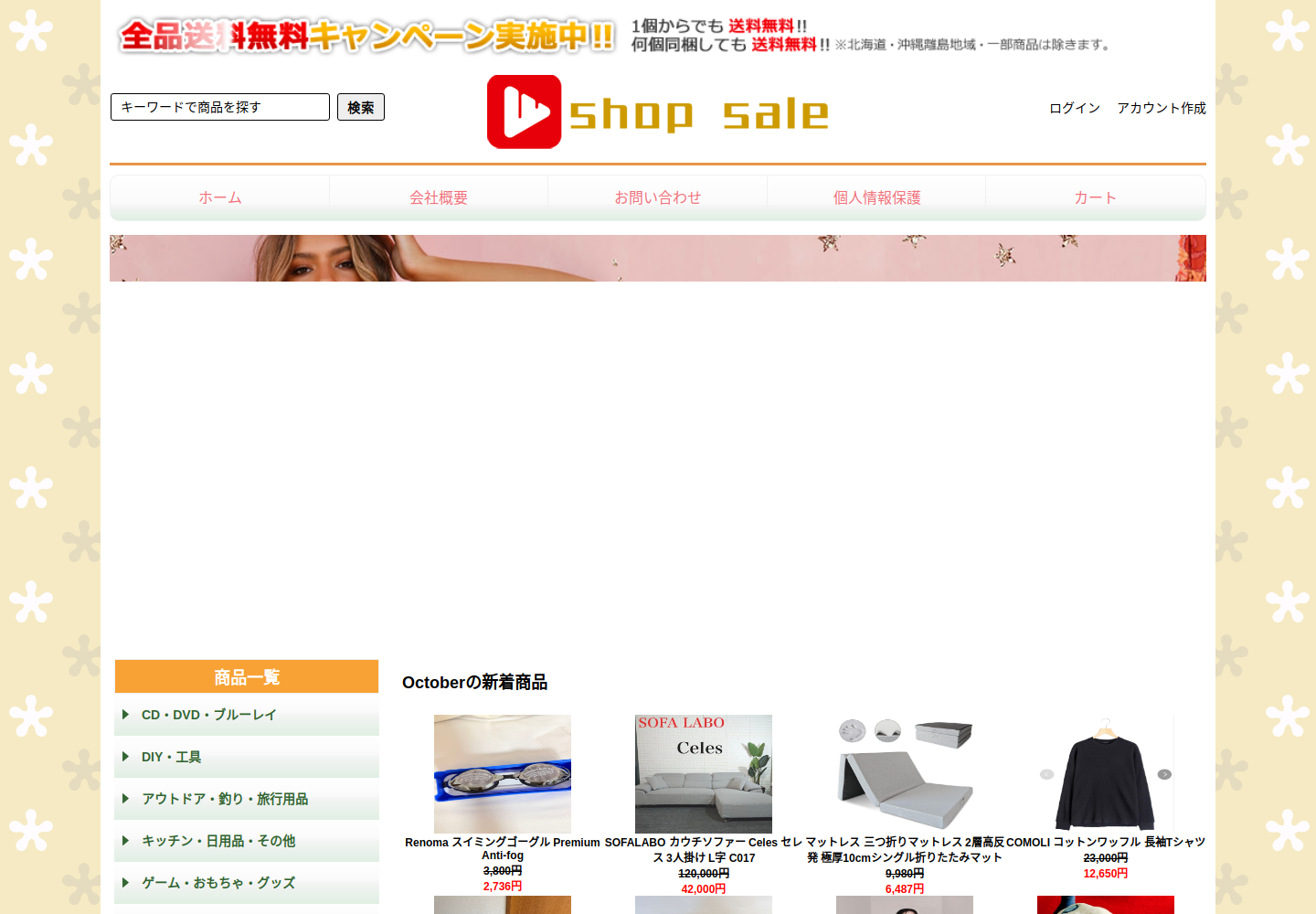The height and width of the screenshot is (914, 1316).
Task: Open 個人情報保護 menu item
Action: (x=876, y=197)
